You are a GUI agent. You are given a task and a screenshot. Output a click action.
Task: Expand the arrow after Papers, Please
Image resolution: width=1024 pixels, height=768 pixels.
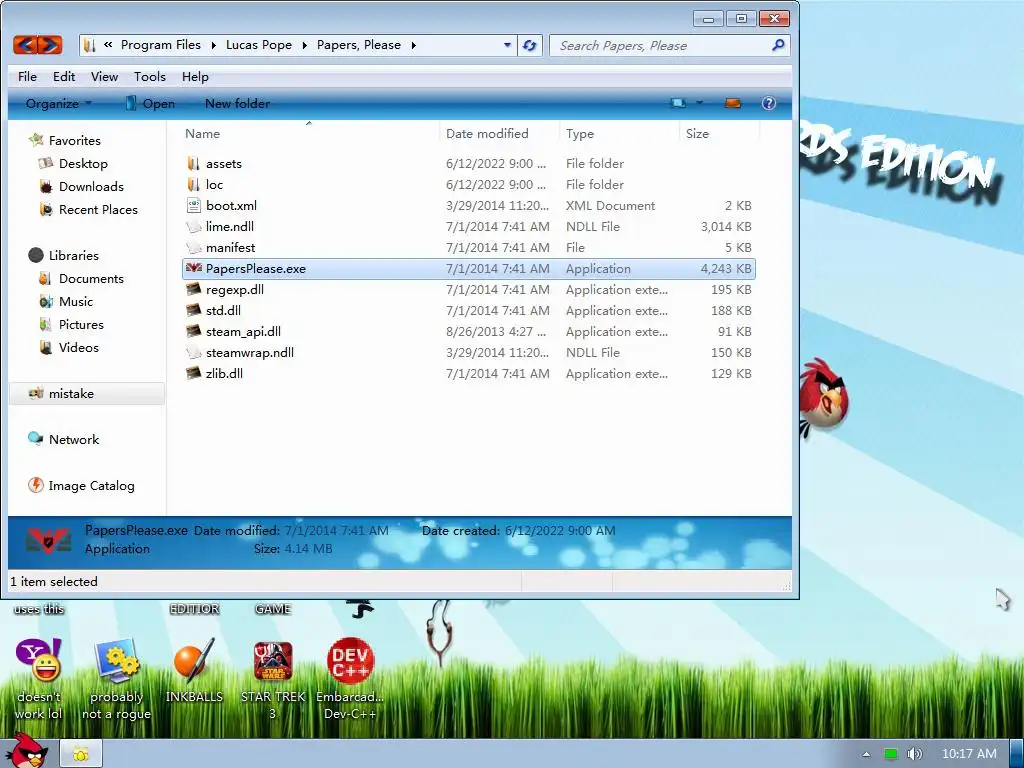pyautogui.click(x=413, y=45)
